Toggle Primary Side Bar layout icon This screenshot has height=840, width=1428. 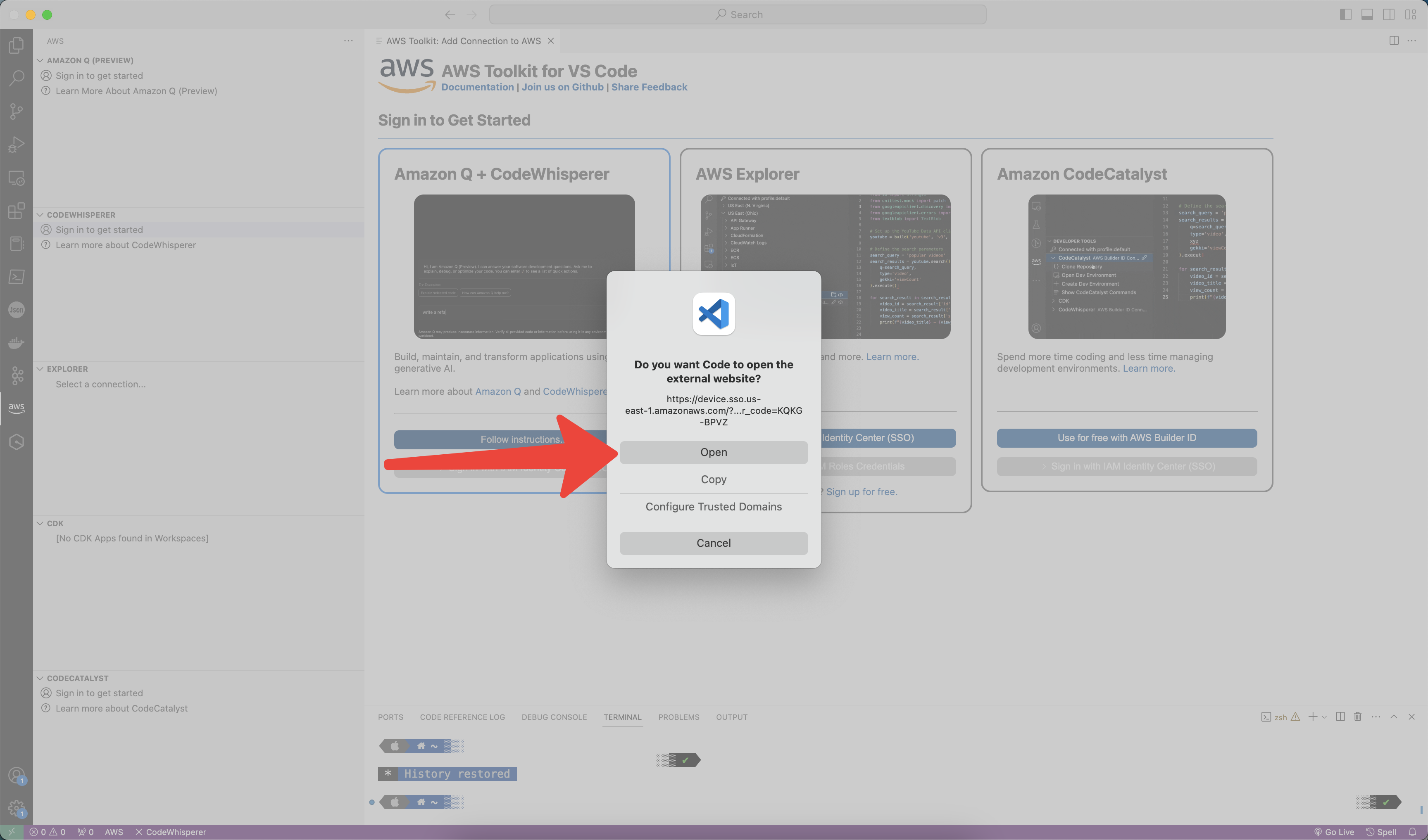point(1345,14)
